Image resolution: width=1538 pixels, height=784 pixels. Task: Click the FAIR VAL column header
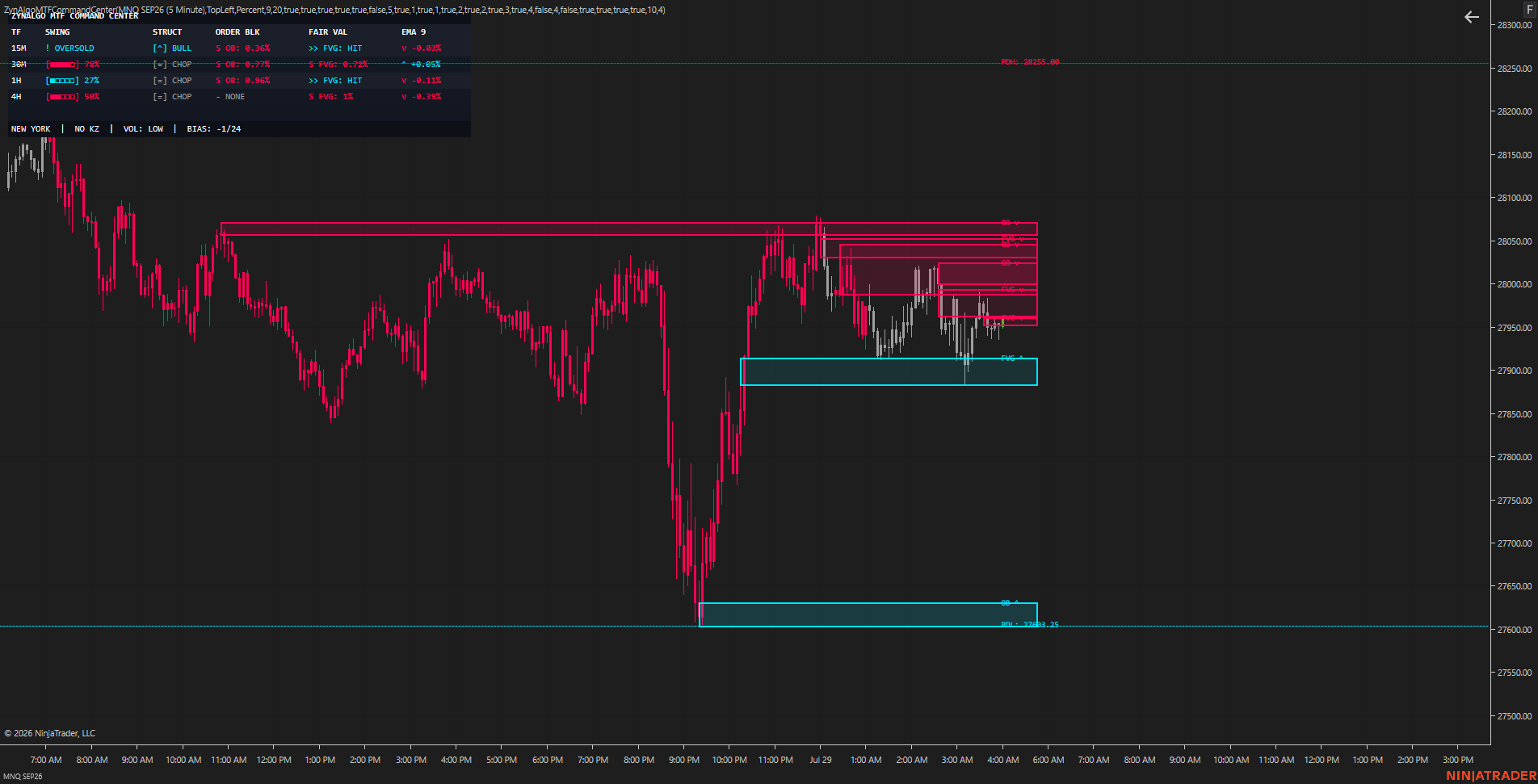[x=328, y=32]
